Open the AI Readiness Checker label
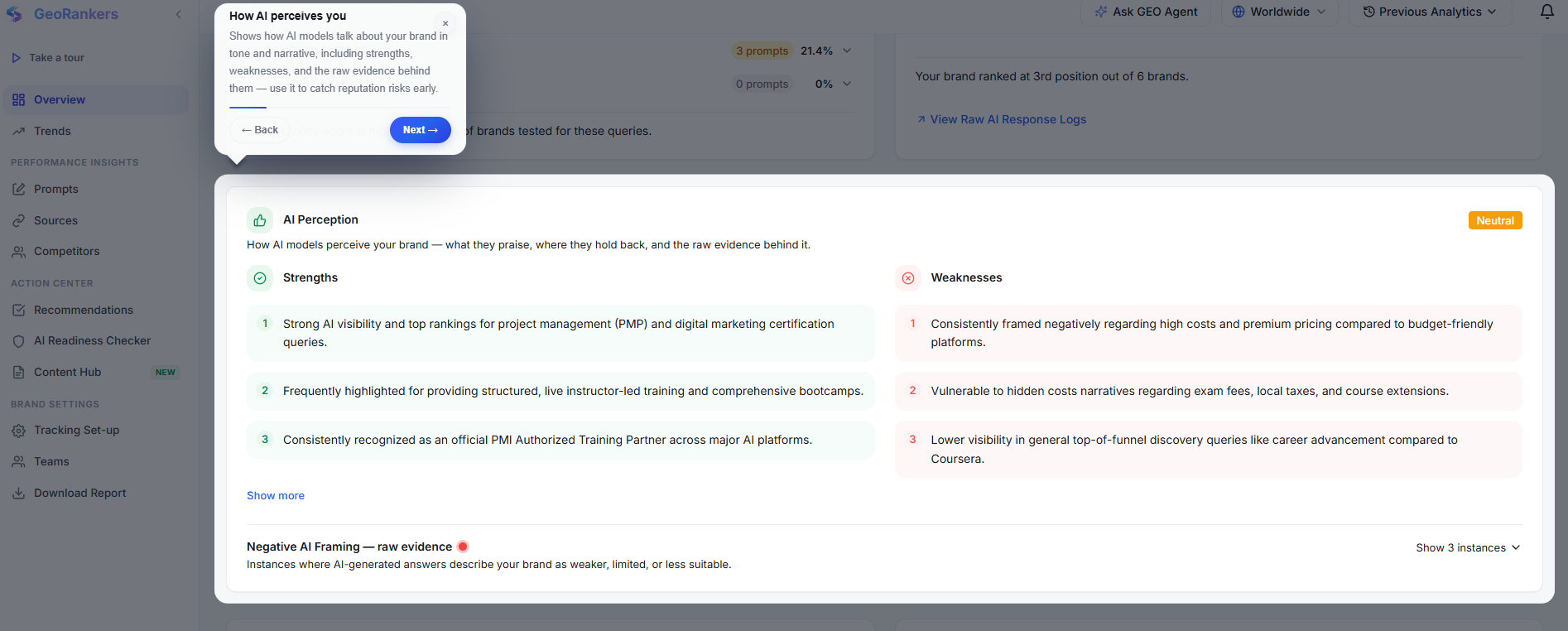1568x631 pixels. tap(92, 340)
